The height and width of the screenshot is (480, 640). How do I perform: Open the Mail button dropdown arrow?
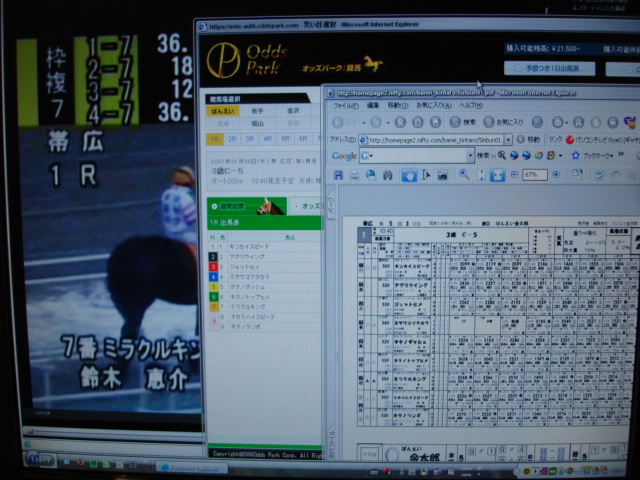pyautogui.click(x=567, y=122)
